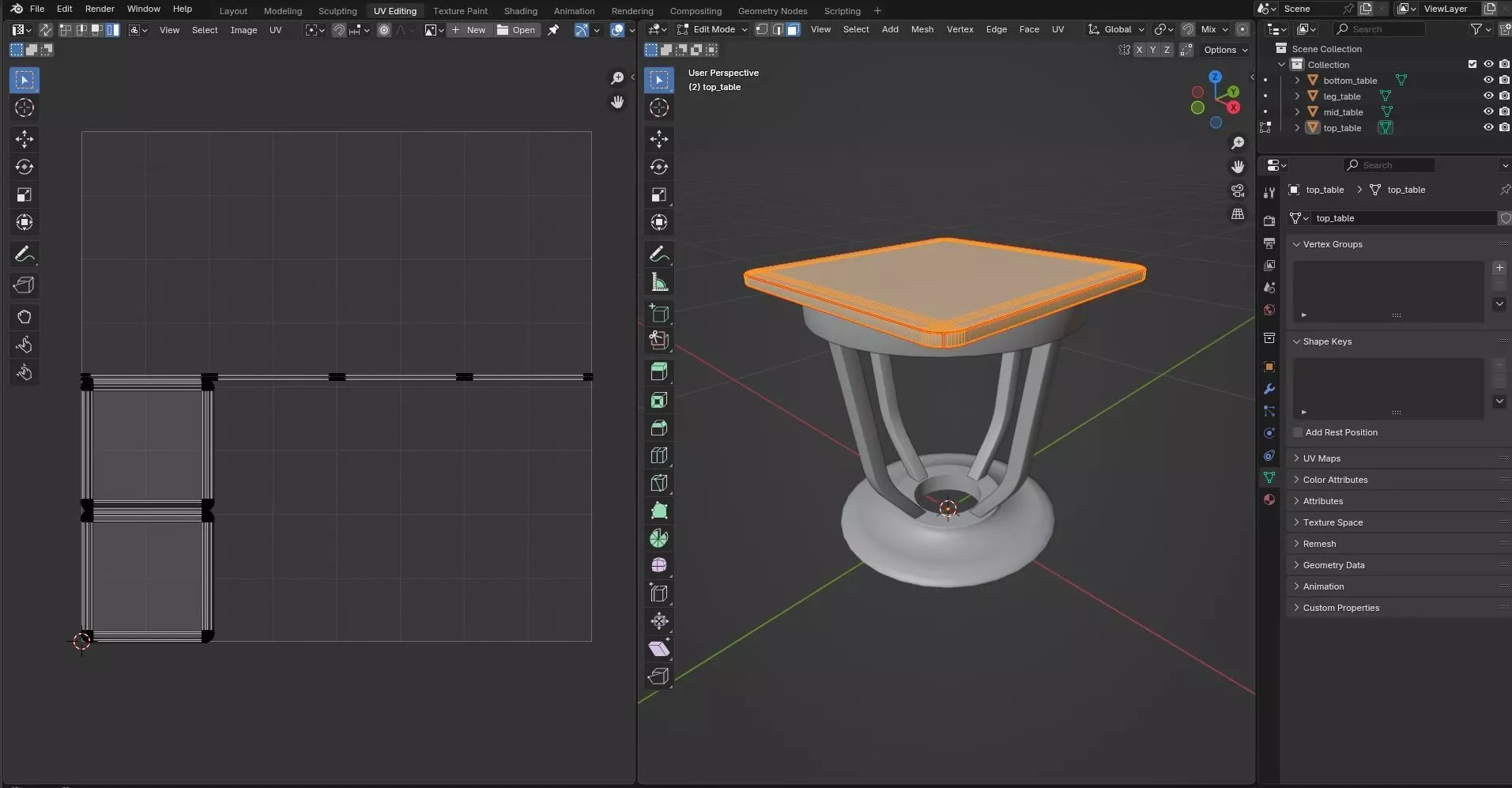Open the Mesh menu in 3D viewport
The width and height of the screenshot is (1512, 788).
(922, 29)
